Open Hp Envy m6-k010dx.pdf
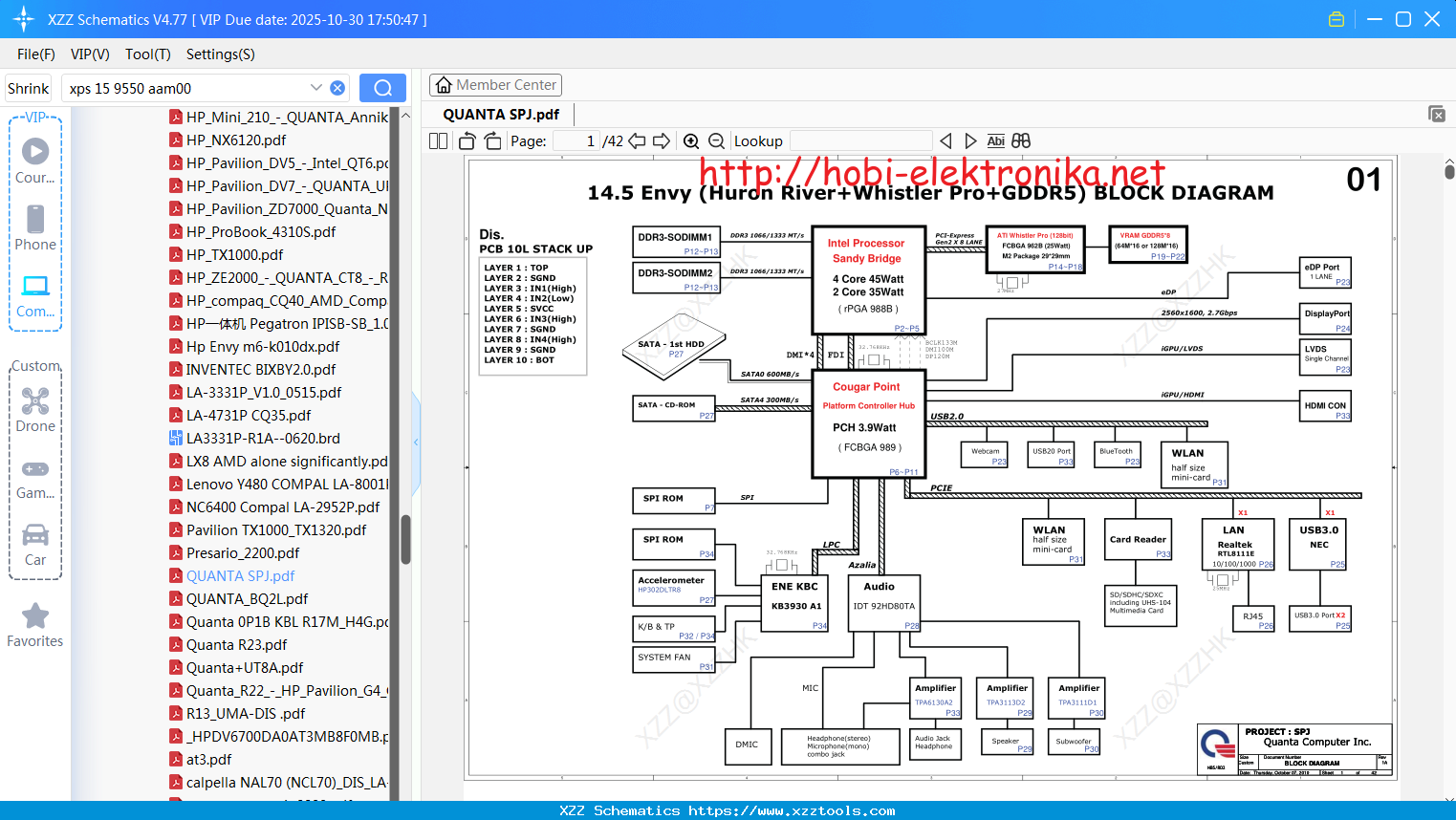This screenshot has height=820, width=1456. point(263,346)
